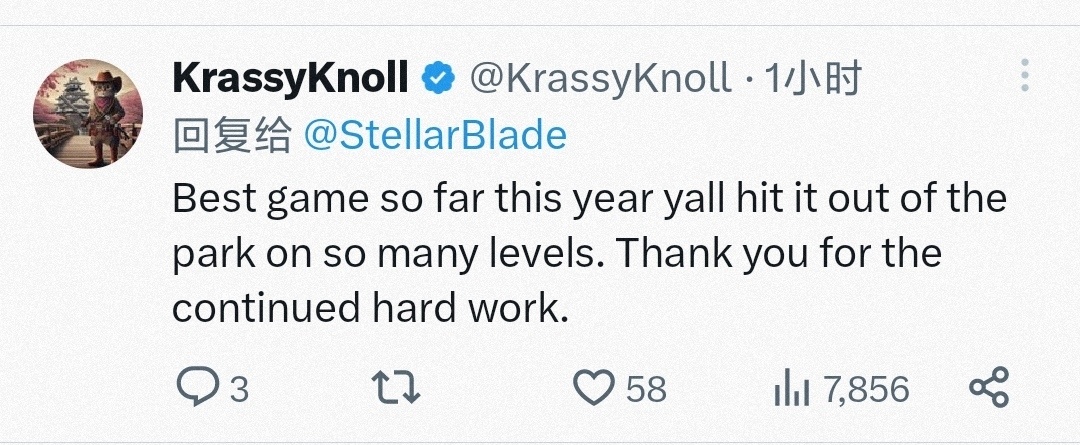Viewport: 1080px width, 445px height.
Task: Visit the @StellarBlade mention link
Action: pyautogui.click(x=434, y=135)
